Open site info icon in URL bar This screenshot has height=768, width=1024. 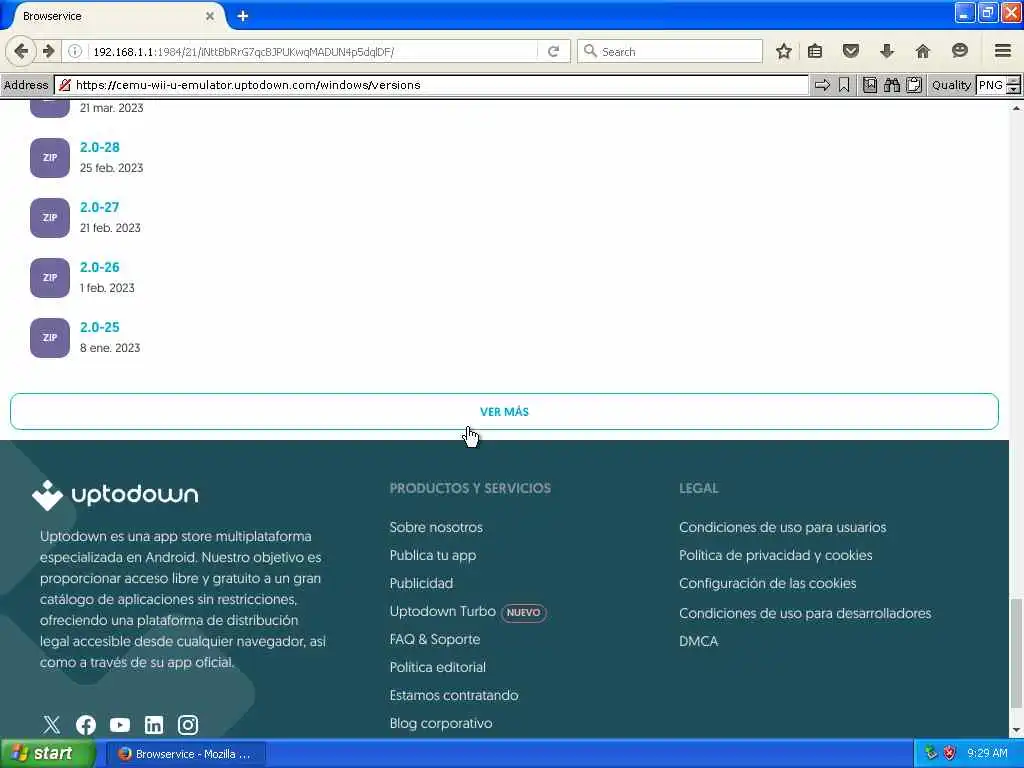75,51
